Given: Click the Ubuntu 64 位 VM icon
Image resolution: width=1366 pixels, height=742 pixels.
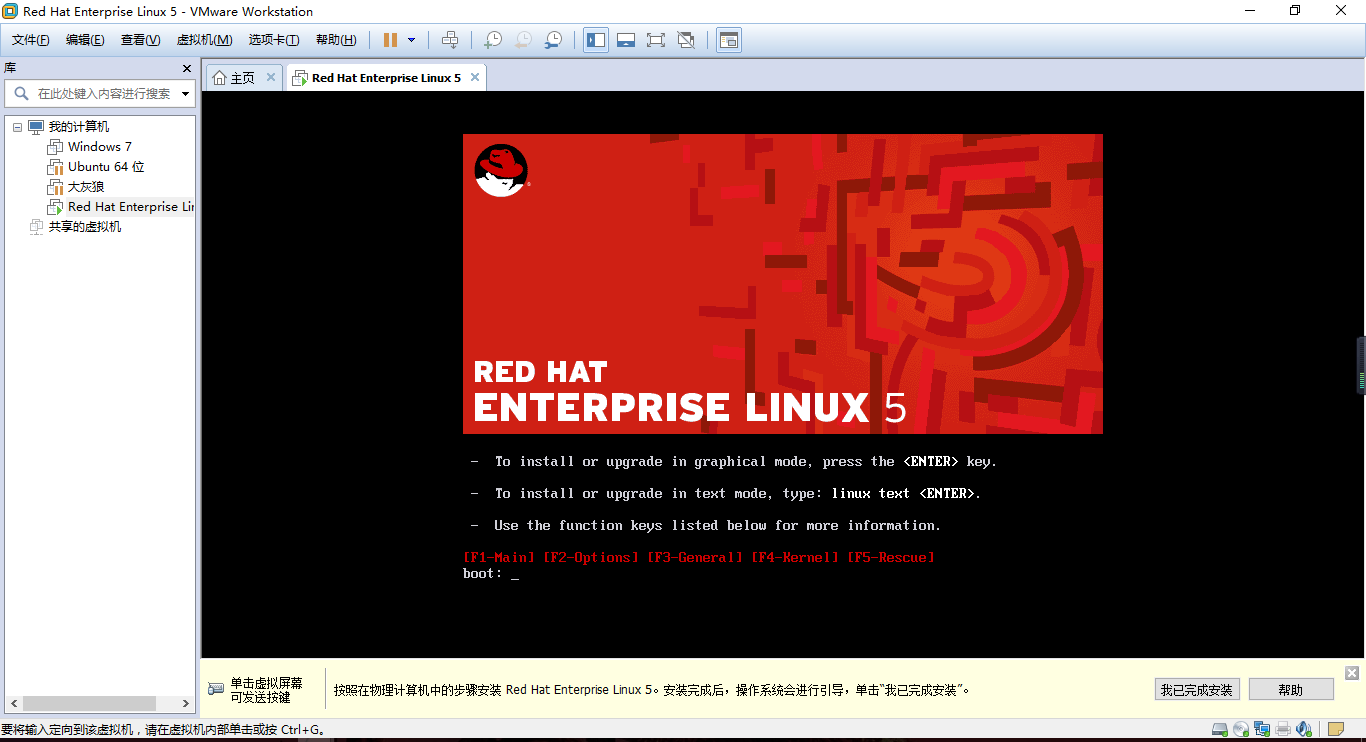Looking at the screenshot, I should pyautogui.click(x=55, y=167).
